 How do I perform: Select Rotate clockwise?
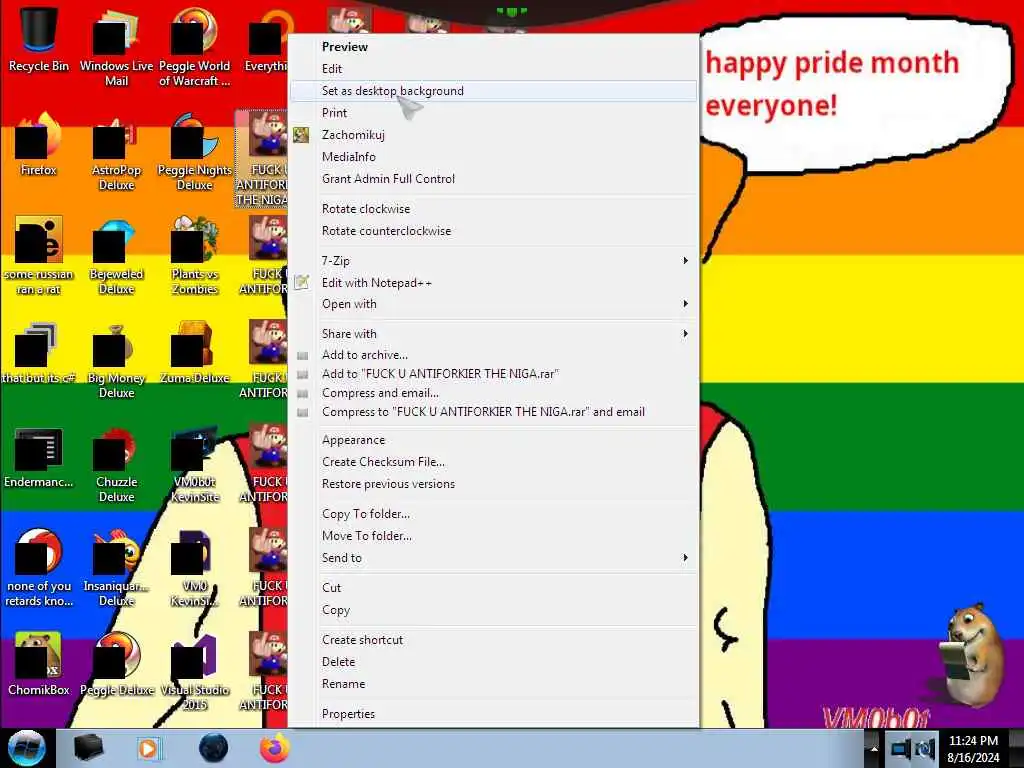[493, 209]
